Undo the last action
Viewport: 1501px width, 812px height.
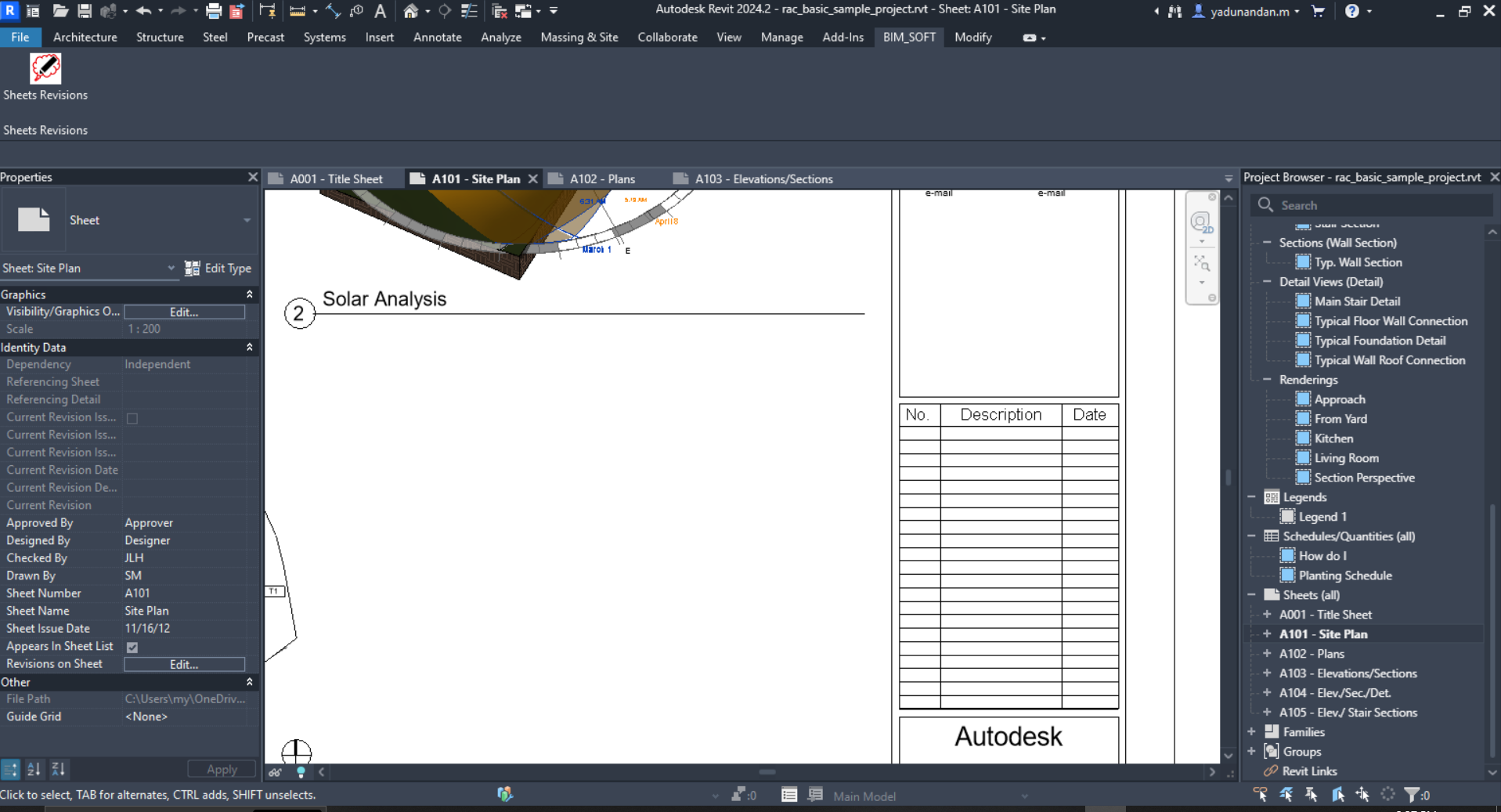tap(143, 11)
